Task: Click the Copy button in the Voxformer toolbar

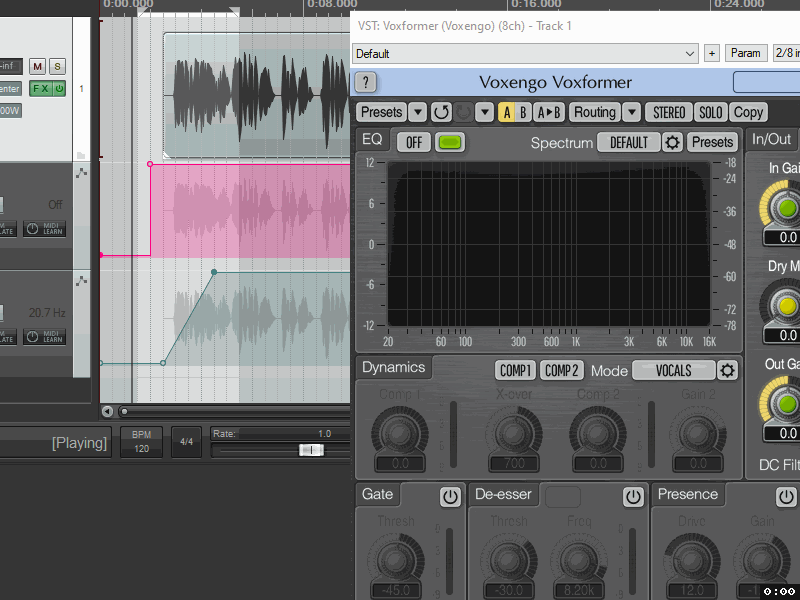Action: pyautogui.click(x=748, y=112)
